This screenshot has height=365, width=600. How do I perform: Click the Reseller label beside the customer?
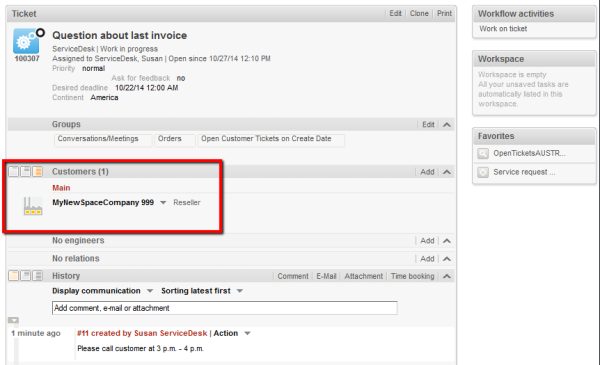pyautogui.click(x=187, y=202)
